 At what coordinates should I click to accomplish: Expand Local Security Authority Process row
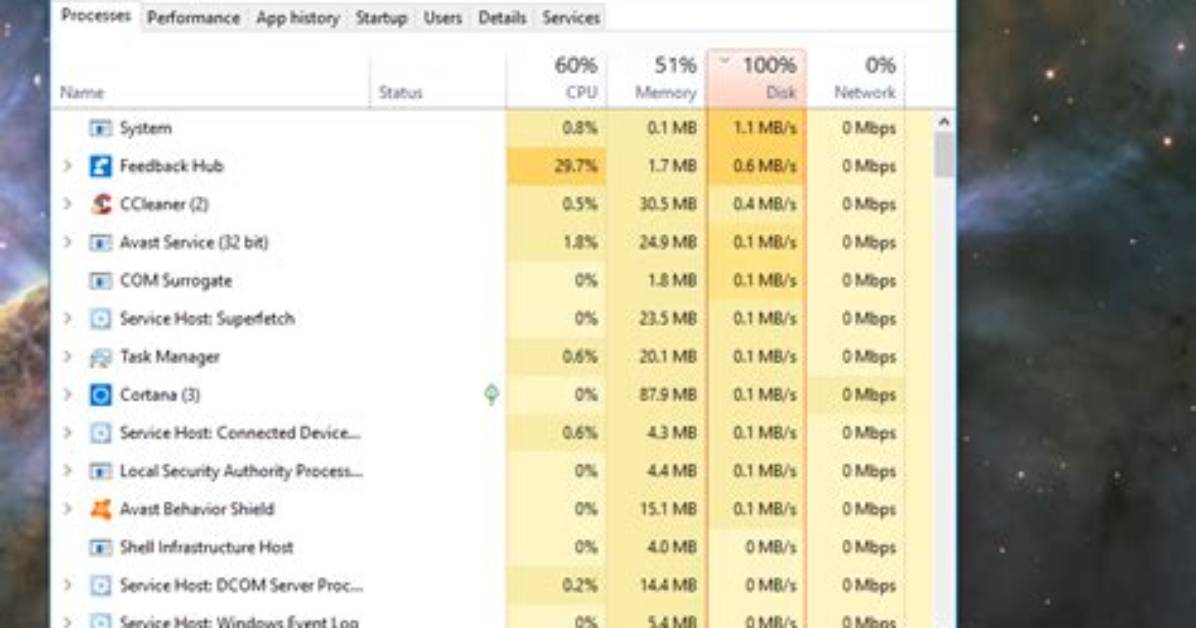coord(67,471)
